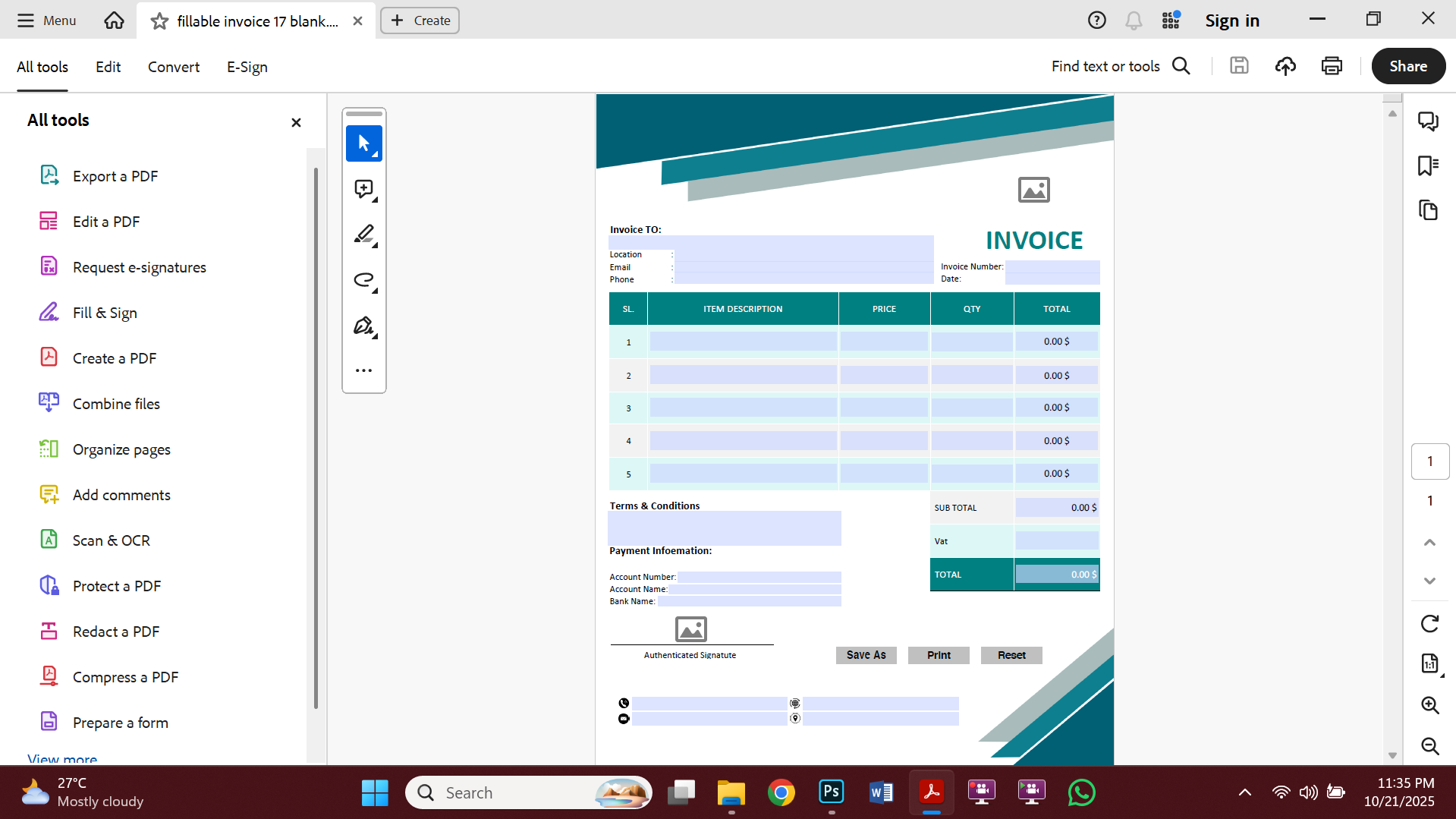
Task: Select the Draw freehand tool
Action: point(363,280)
